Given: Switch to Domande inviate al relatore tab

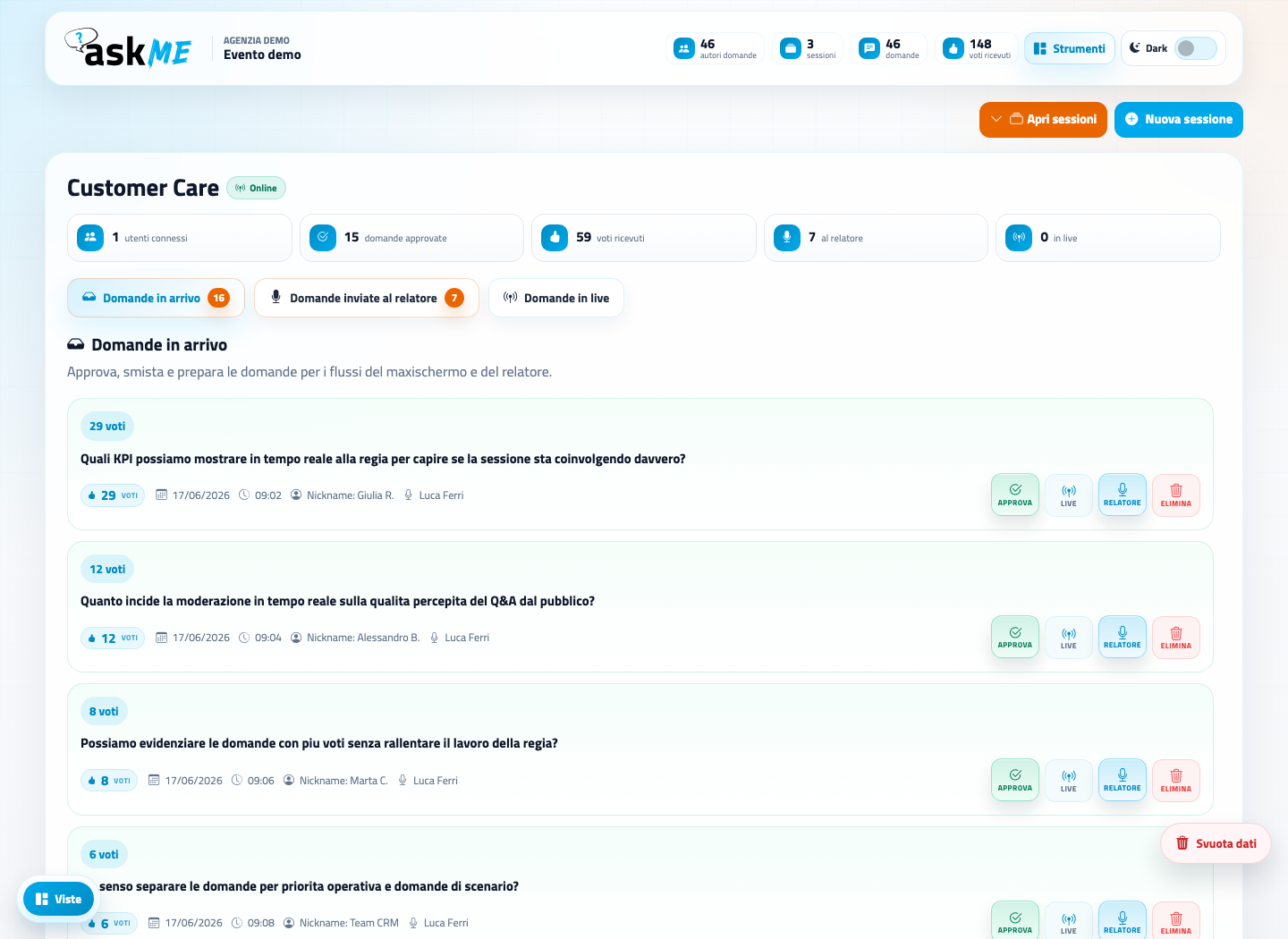Looking at the screenshot, I should coord(367,298).
